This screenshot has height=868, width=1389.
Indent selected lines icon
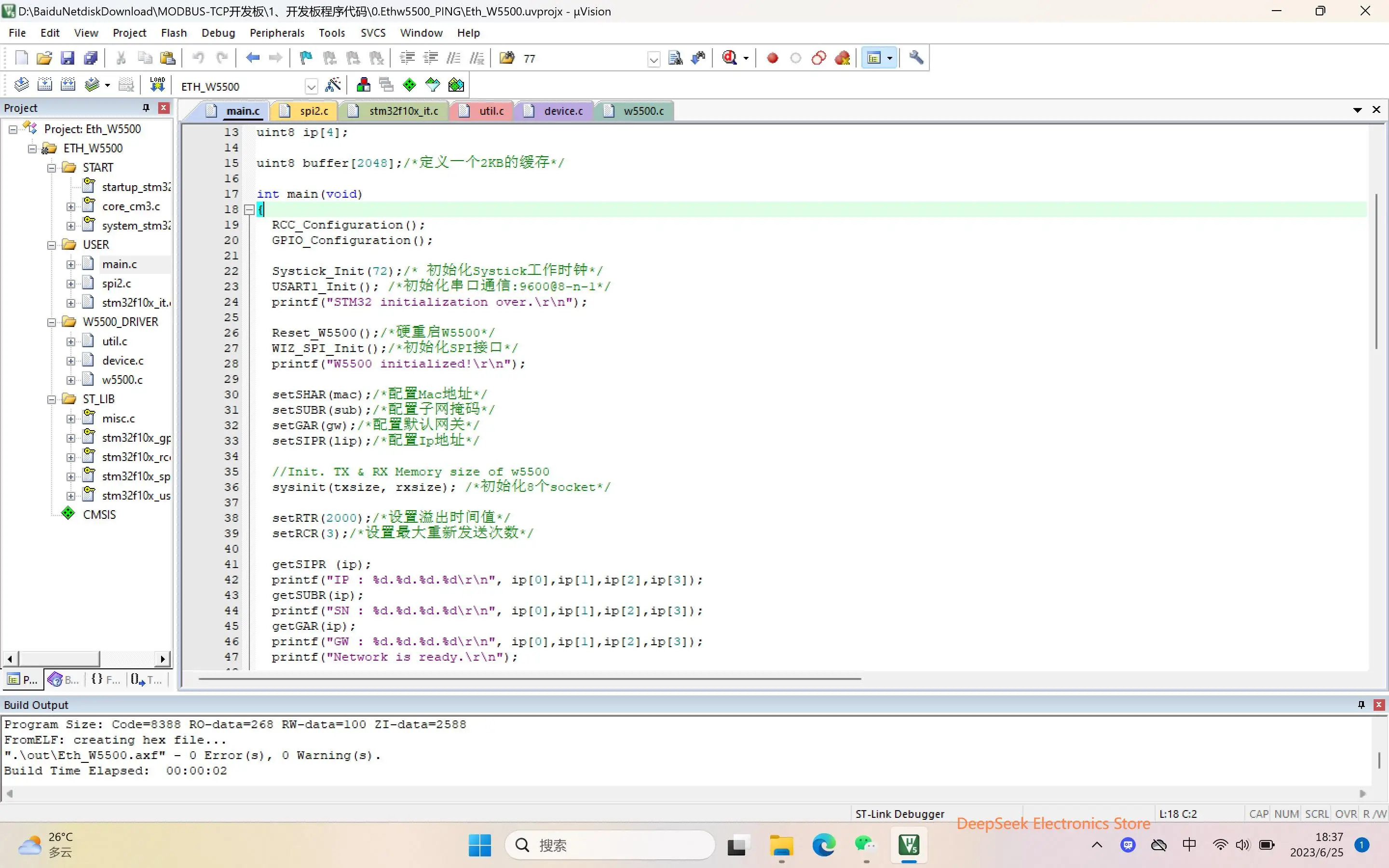pos(407,58)
